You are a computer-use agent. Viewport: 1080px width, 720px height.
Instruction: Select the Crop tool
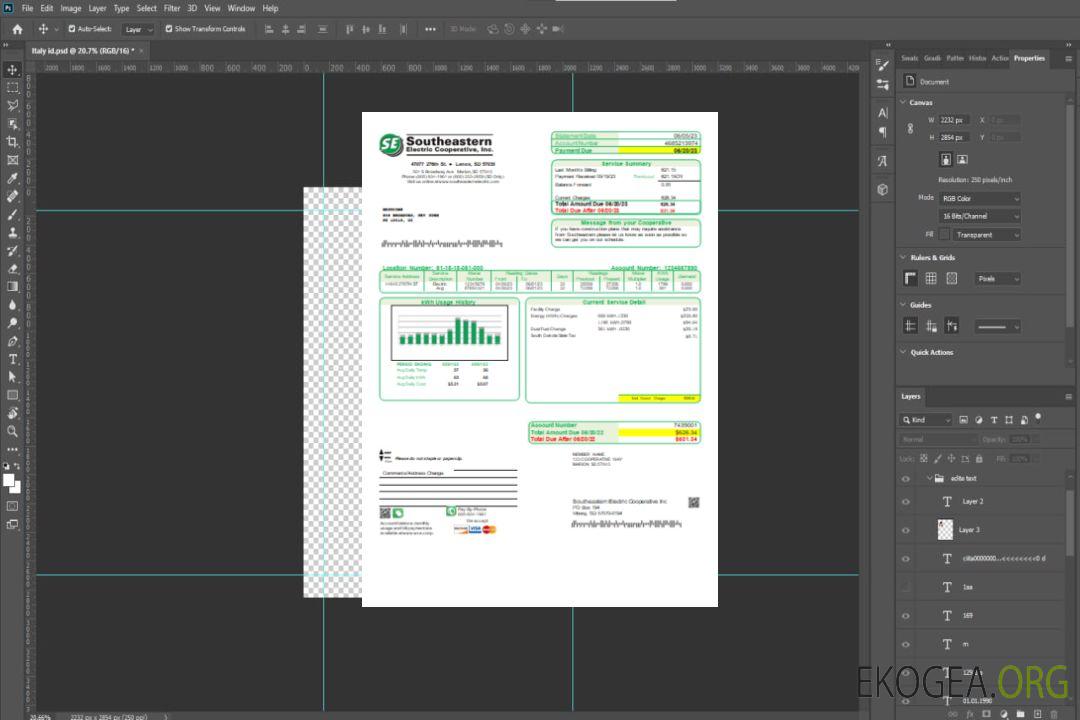pyautogui.click(x=13, y=142)
